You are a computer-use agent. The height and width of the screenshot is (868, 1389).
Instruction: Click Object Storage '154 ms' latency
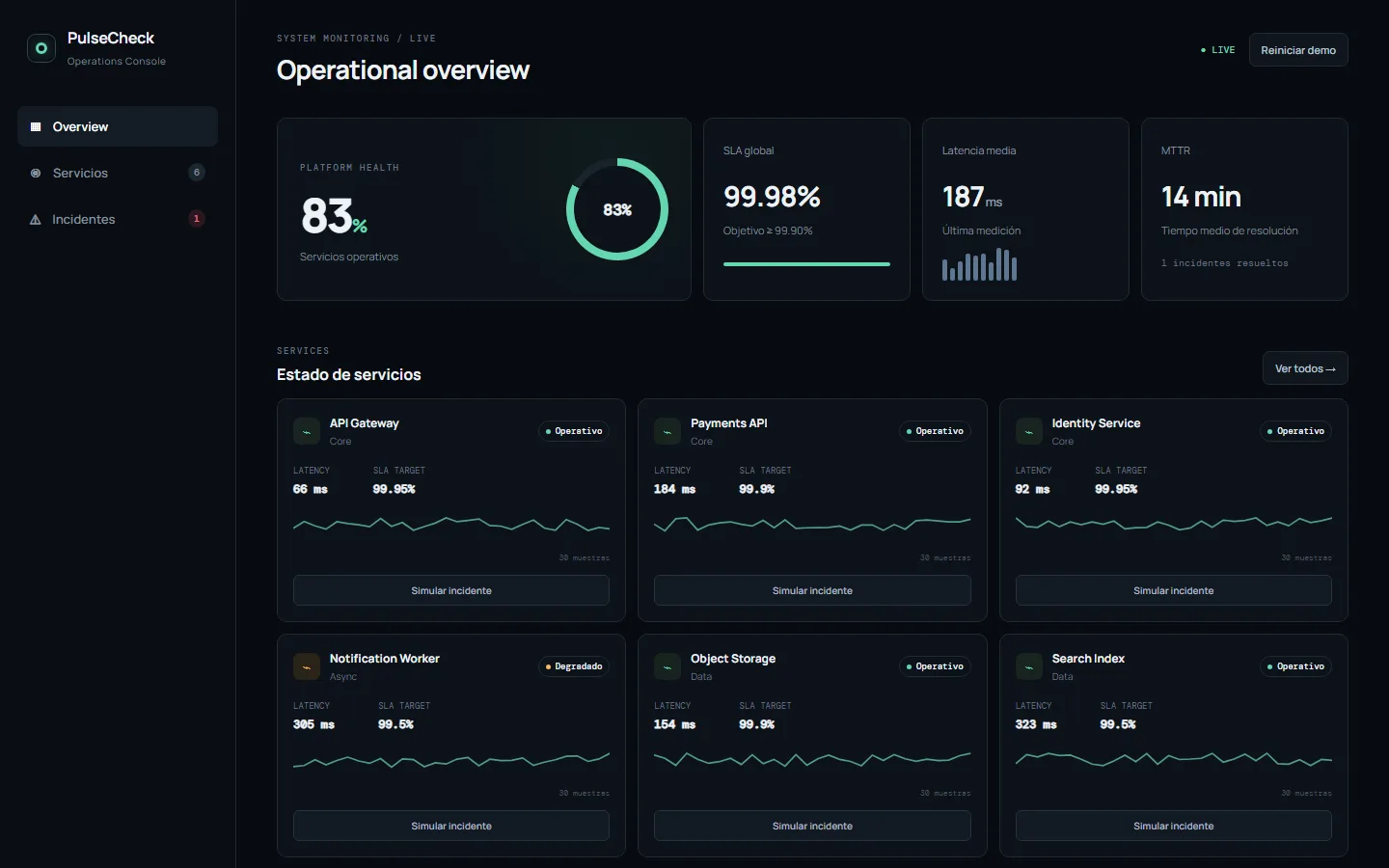(675, 724)
